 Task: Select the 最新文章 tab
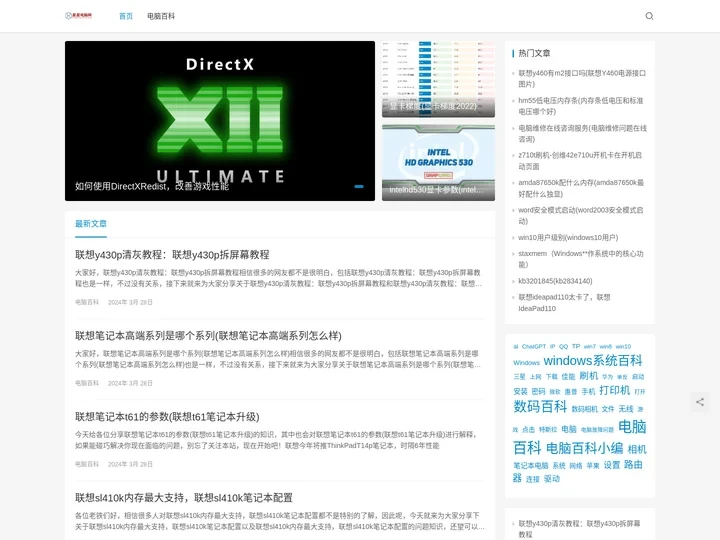point(91,224)
